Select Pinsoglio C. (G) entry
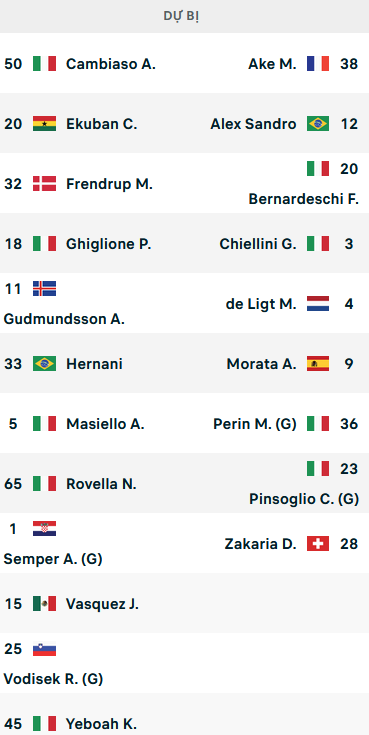 coord(304,499)
